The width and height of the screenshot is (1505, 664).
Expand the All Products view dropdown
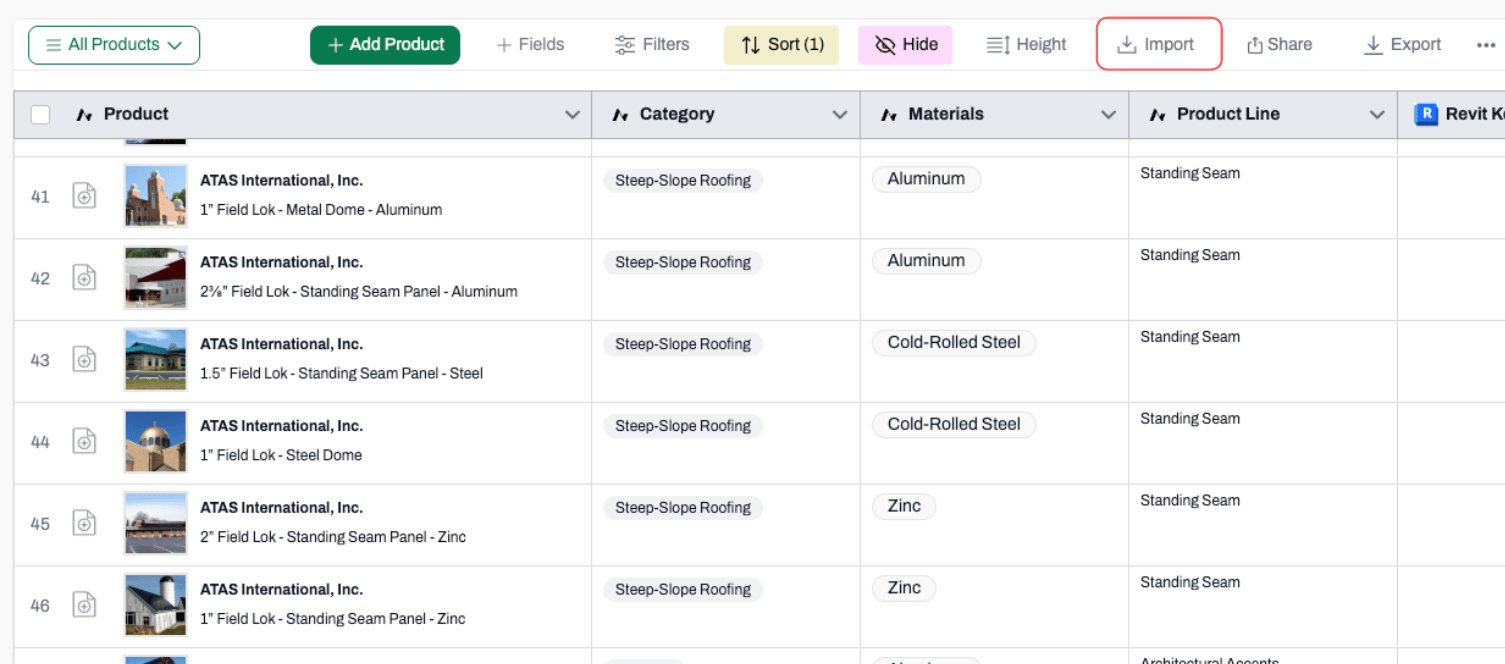tap(114, 45)
